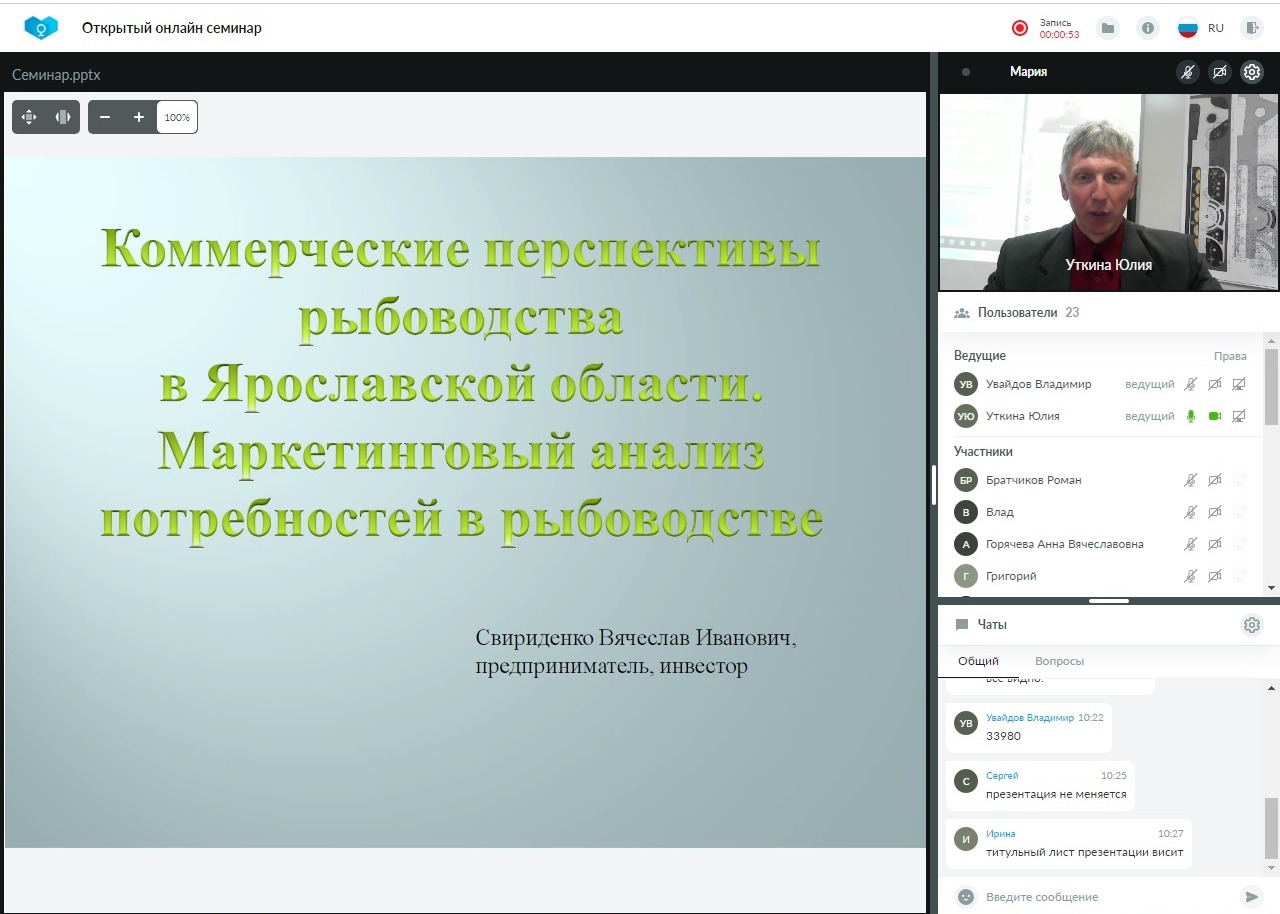Toggle camera for Влад
The height and width of the screenshot is (914, 1280).
1215,512
